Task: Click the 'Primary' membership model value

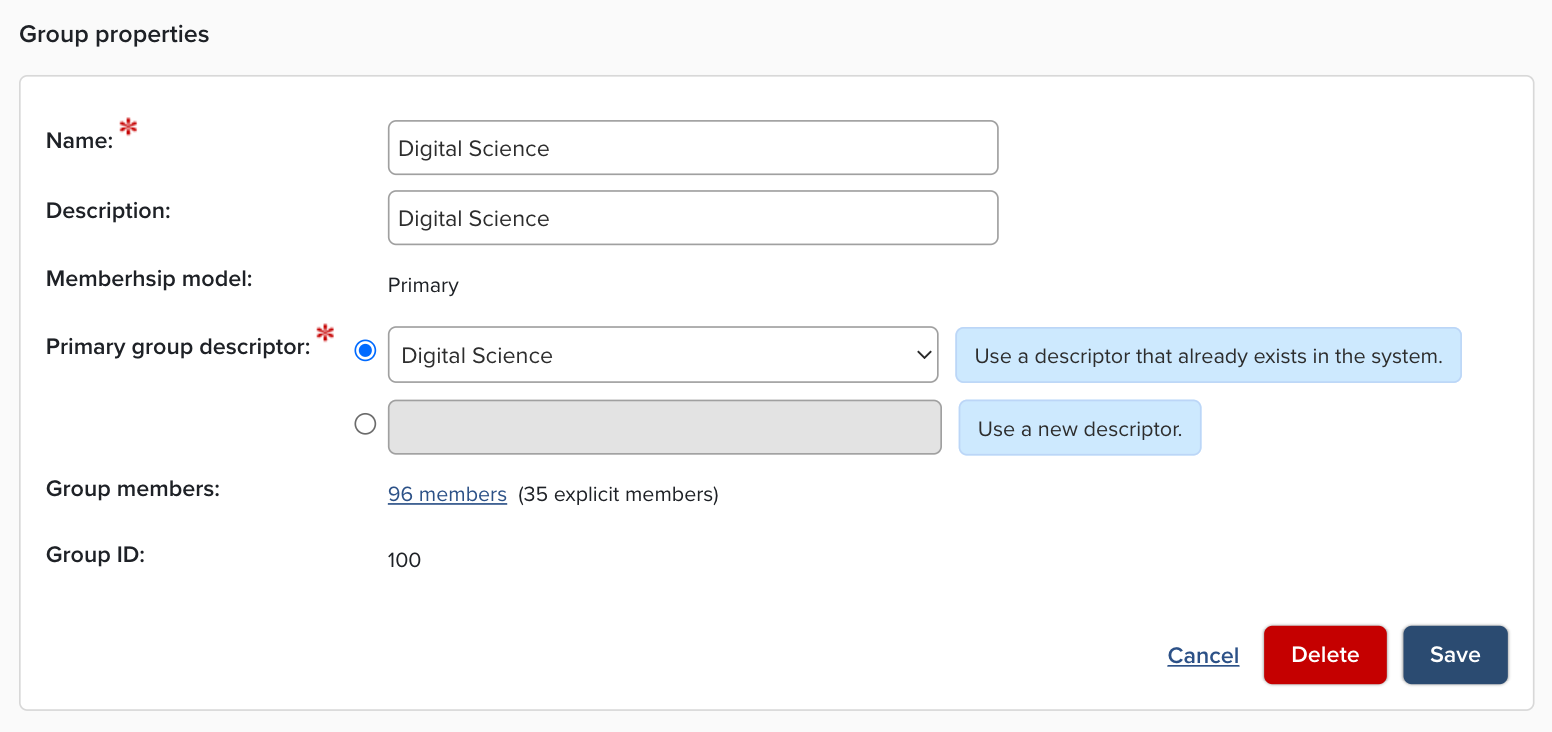Action: (x=423, y=286)
